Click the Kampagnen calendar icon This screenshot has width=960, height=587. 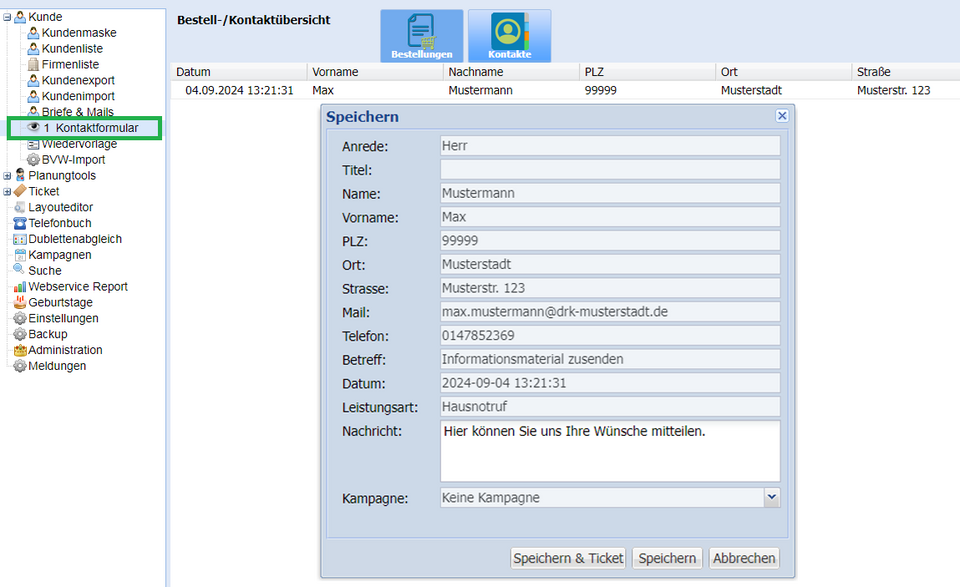click(x=20, y=255)
